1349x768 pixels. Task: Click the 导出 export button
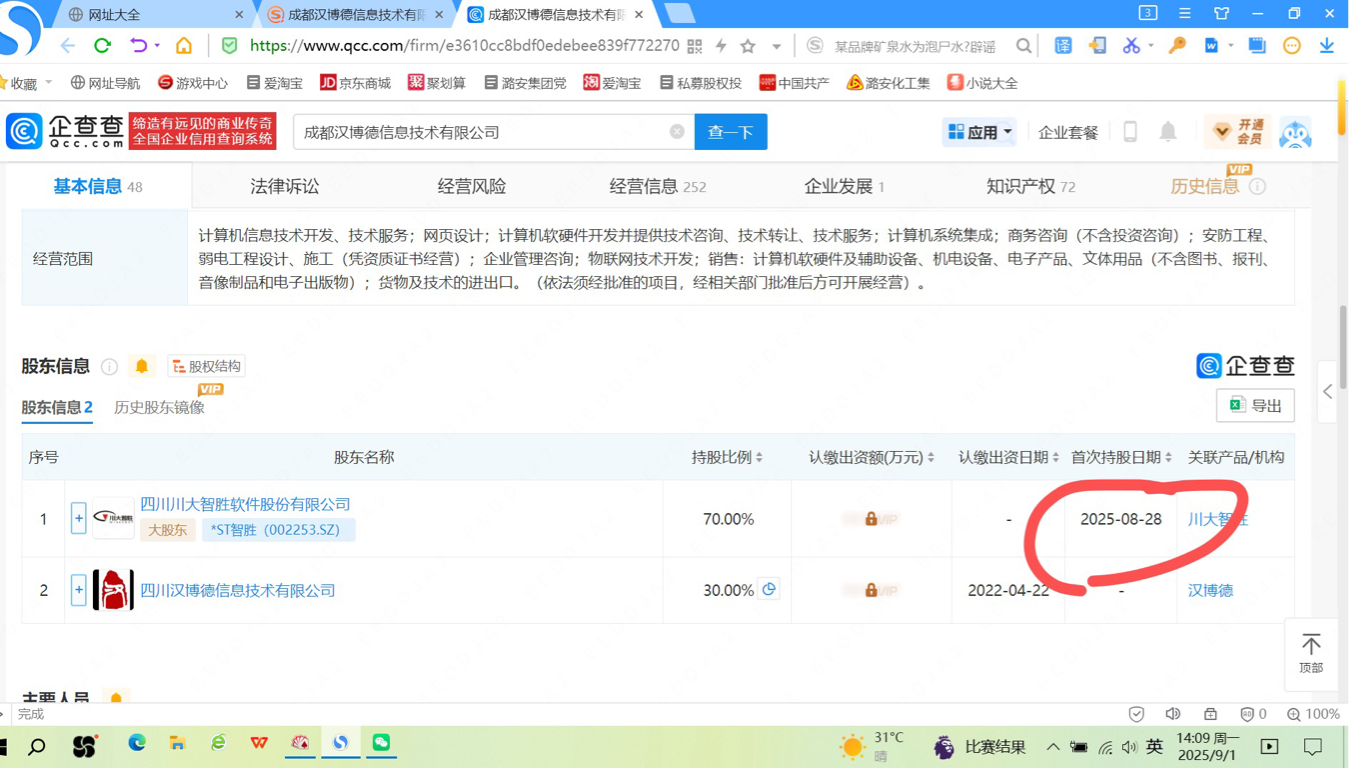tap(1255, 405)
